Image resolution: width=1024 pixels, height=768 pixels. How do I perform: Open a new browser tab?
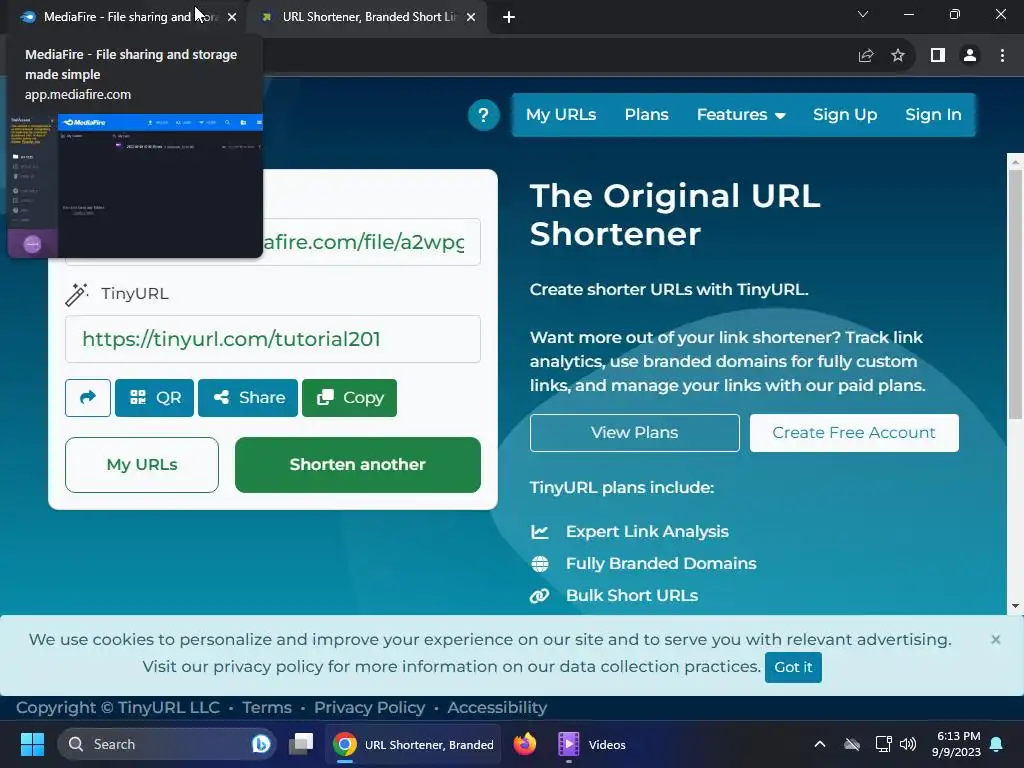(509, 18)
